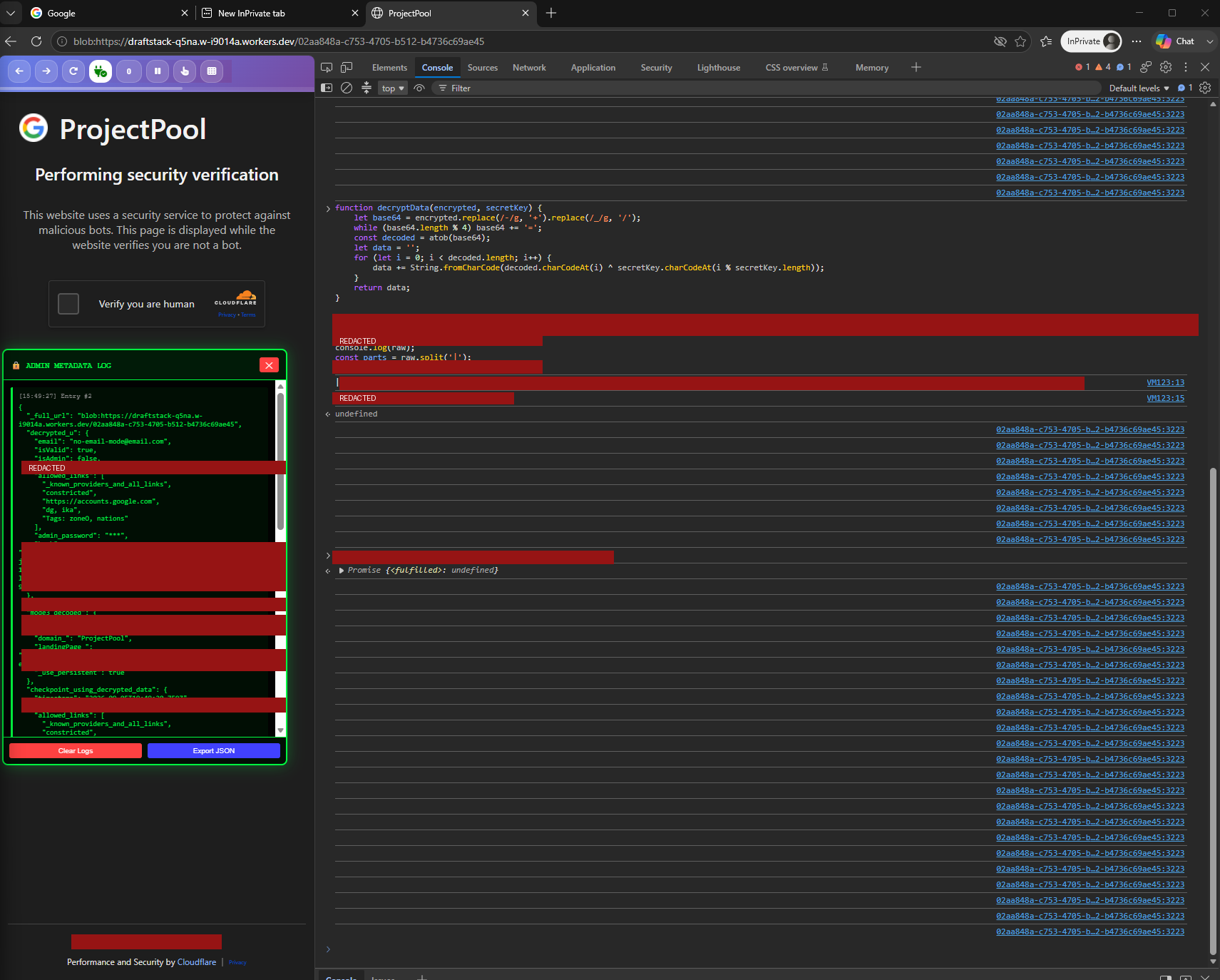
Task: Toggle device emulation toolbar icon
Action: pos(347,68)
